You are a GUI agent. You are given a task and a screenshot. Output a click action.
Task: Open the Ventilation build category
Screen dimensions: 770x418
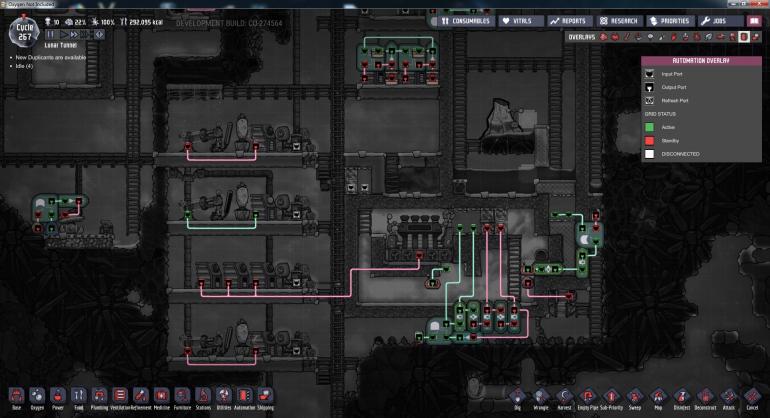120,396
